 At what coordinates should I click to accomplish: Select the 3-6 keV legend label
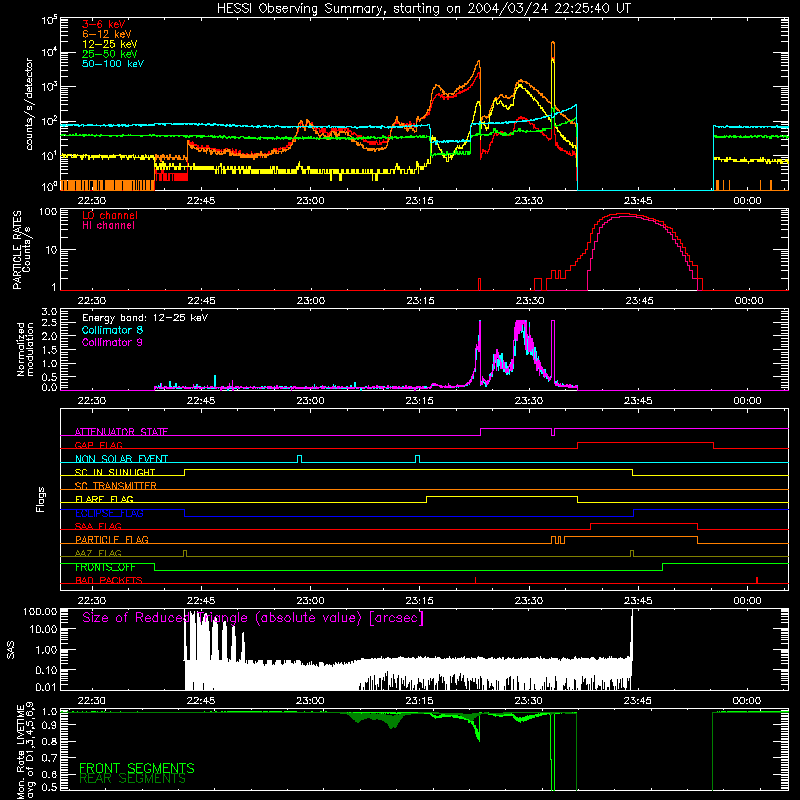[104, 24]
